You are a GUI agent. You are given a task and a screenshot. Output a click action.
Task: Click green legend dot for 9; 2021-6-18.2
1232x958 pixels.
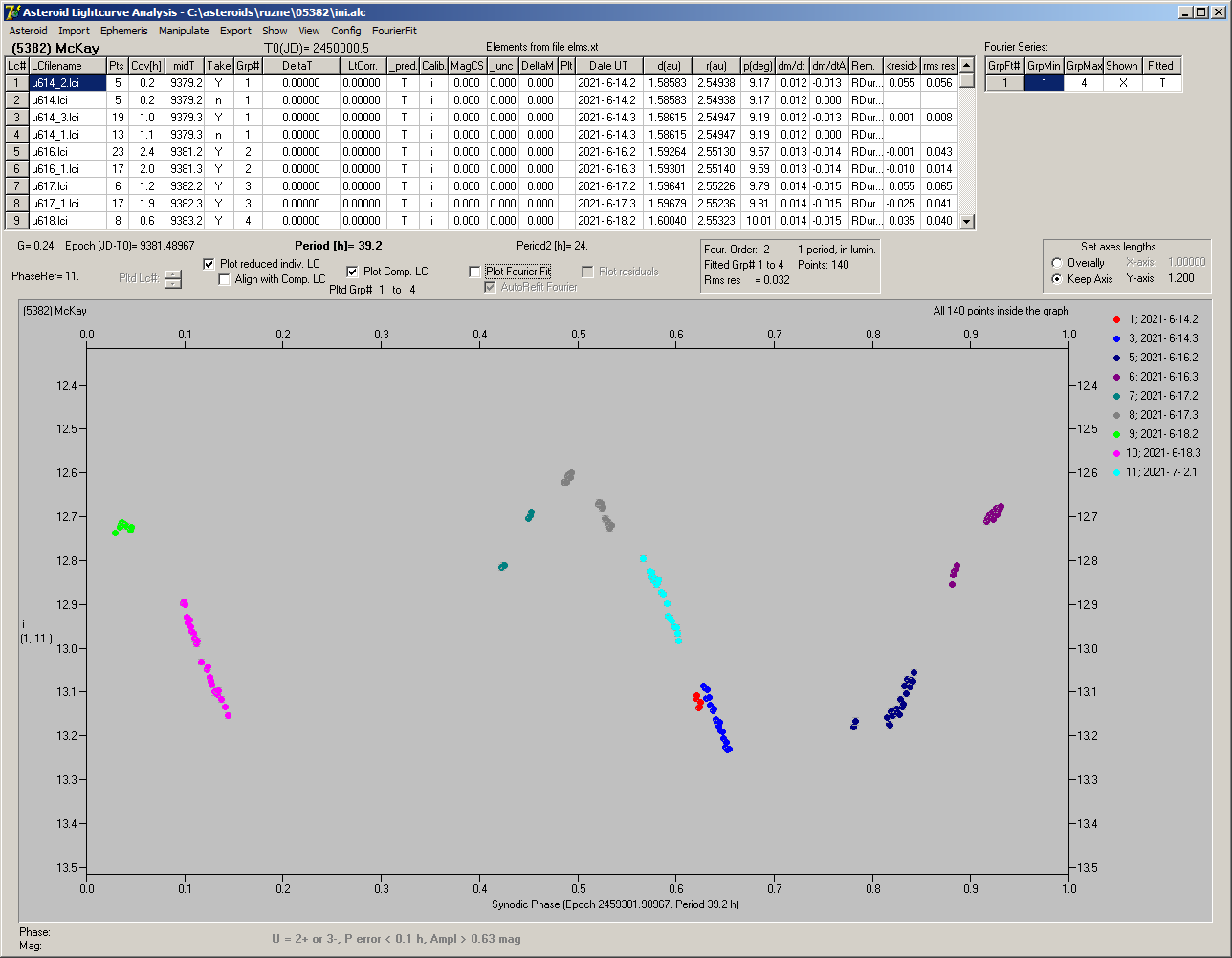pos(1118,434)
